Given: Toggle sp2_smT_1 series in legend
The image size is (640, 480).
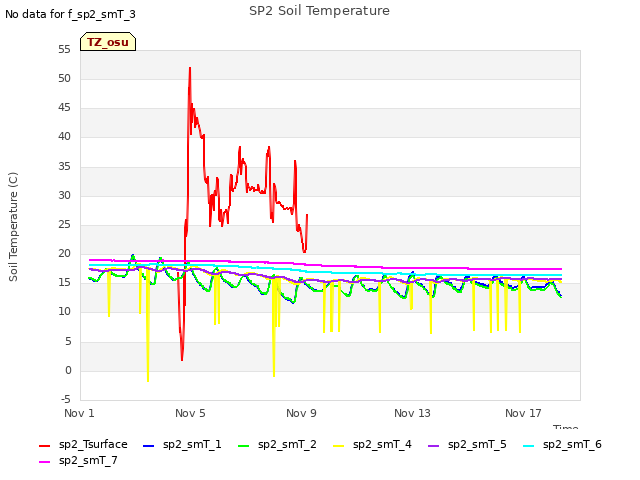Looking at the screenshot, I should 182,444.
